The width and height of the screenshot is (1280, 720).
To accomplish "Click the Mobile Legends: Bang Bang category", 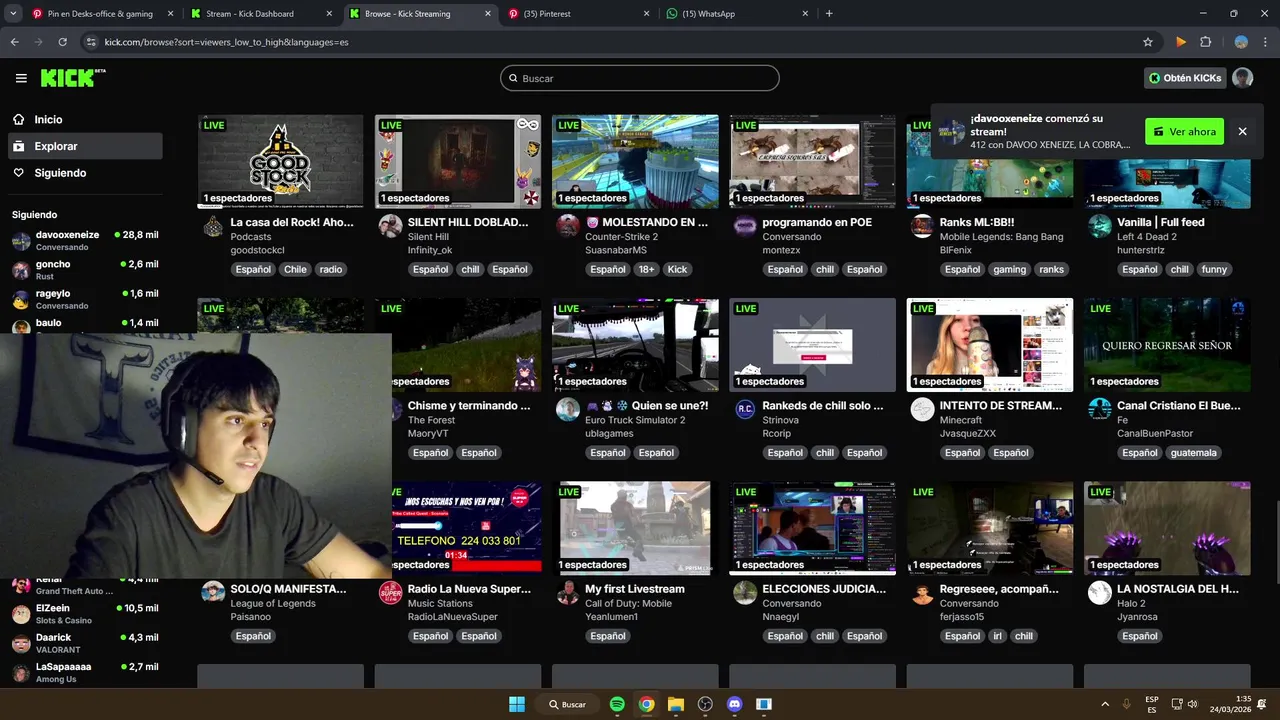I will [x=1001, y=237].
